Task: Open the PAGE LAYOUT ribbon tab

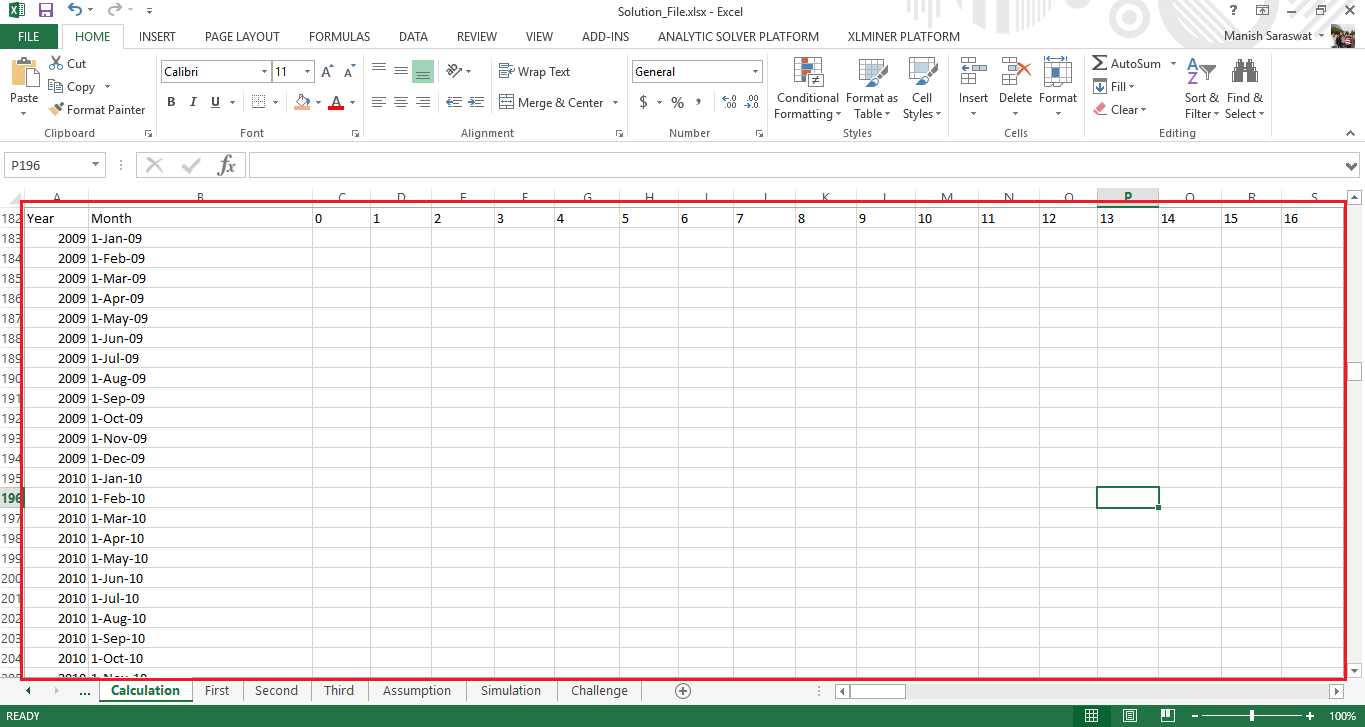Action: 242,37
